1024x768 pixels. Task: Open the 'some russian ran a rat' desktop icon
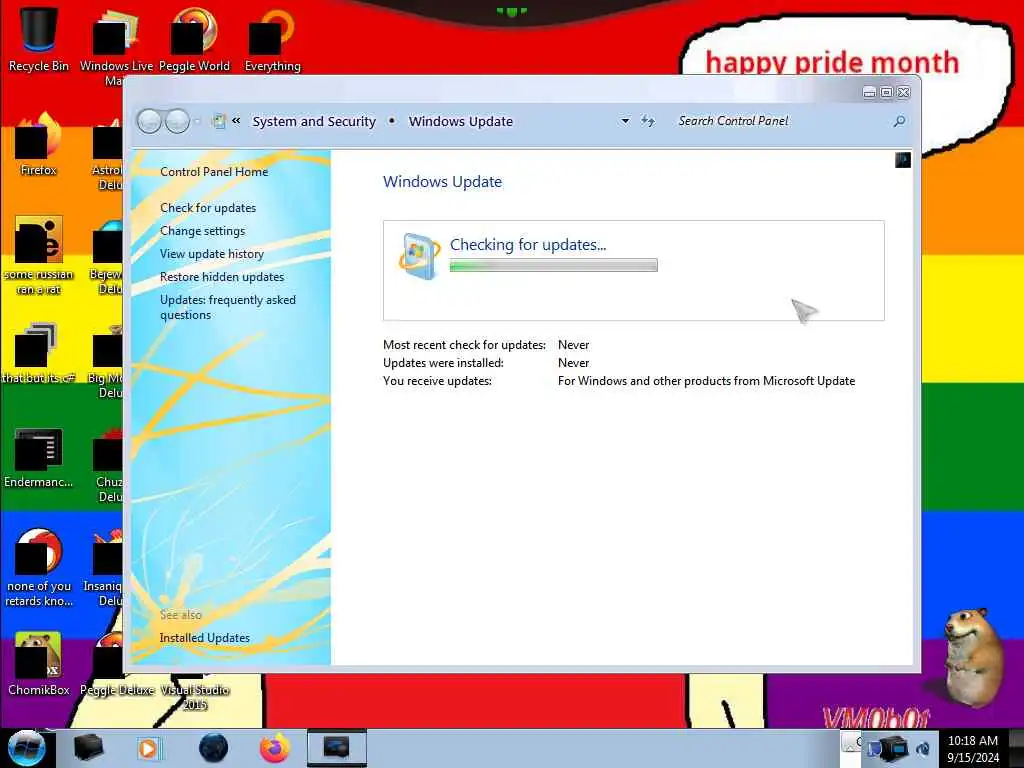point(39,255)
